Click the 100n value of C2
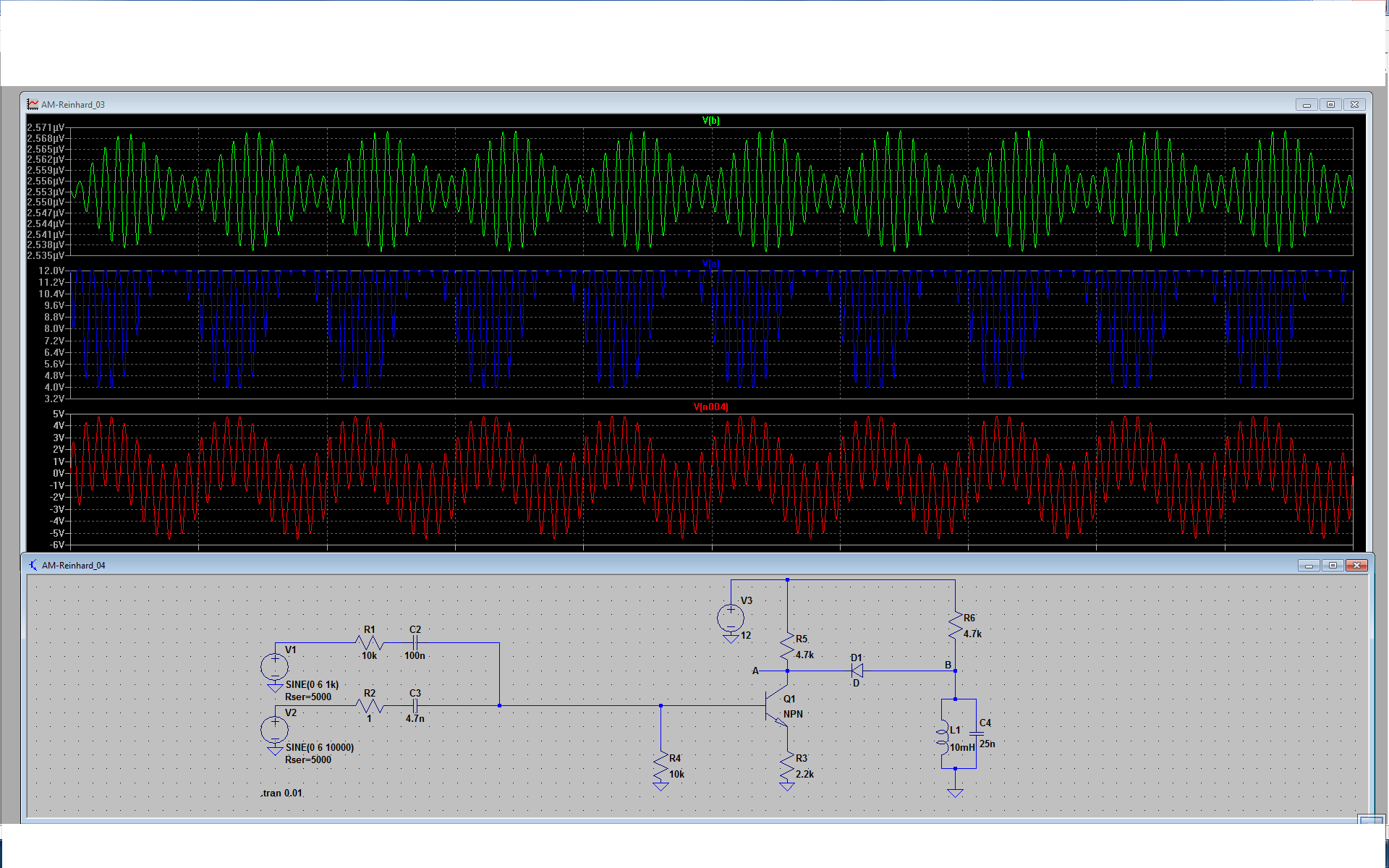Image resolution: width=1389 pixels, height=868 pixels. (x=415, y=656)
